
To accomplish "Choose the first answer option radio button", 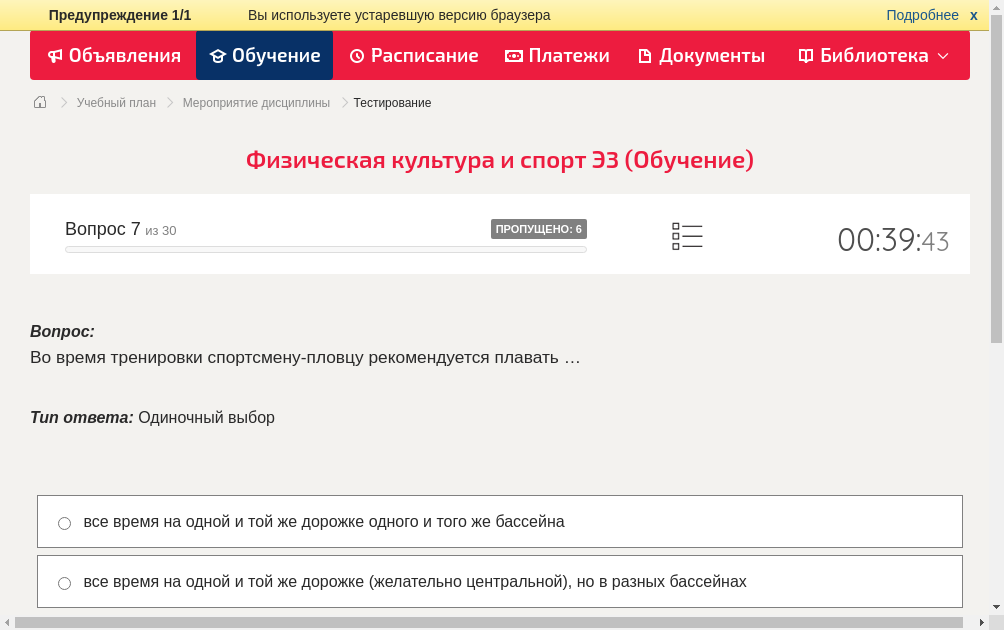I will 64,522.
